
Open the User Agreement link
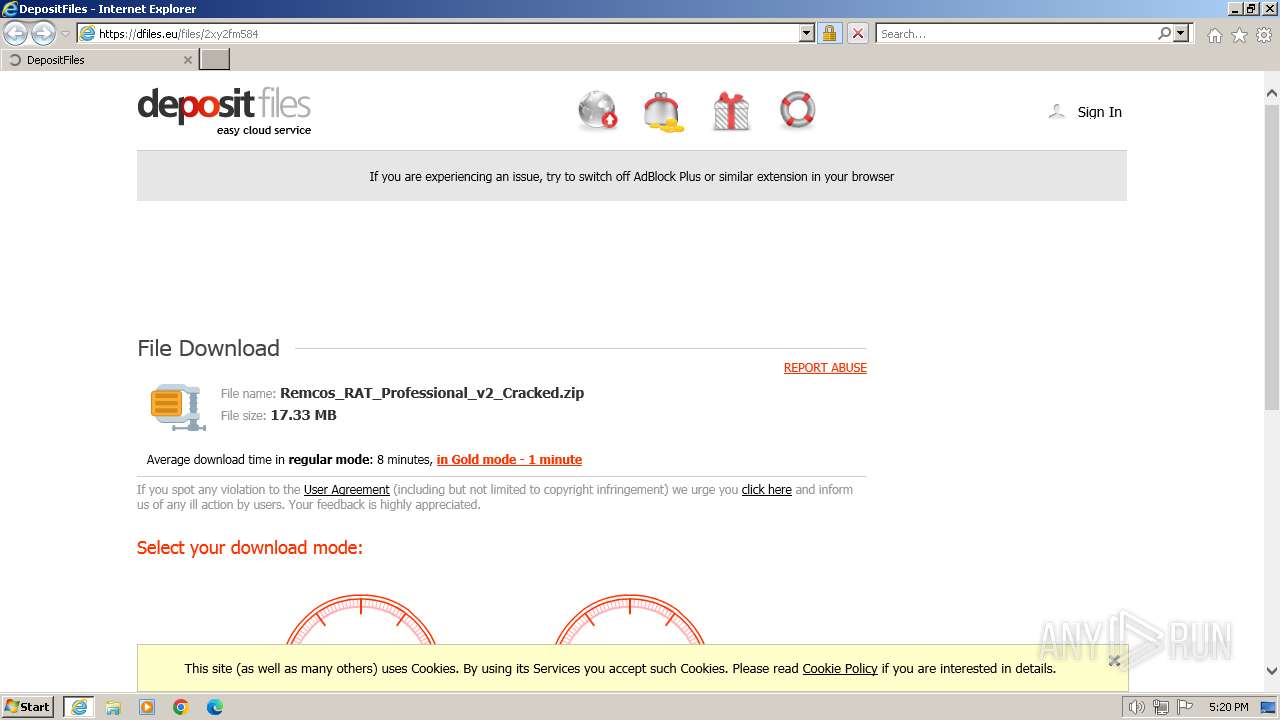[x=347, y=490]
